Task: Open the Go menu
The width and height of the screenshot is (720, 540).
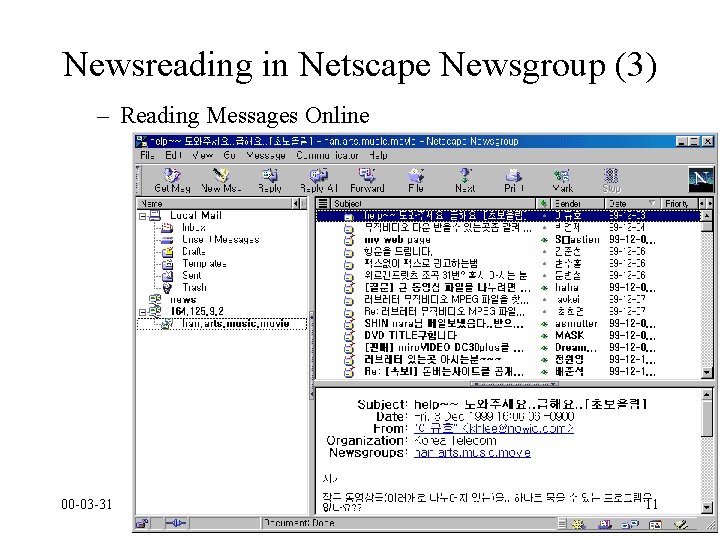Action: point(229,155)
